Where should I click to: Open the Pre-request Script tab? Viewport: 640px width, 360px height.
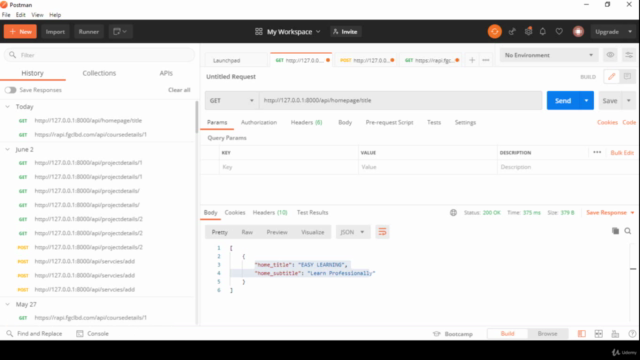tap(389, 122)
